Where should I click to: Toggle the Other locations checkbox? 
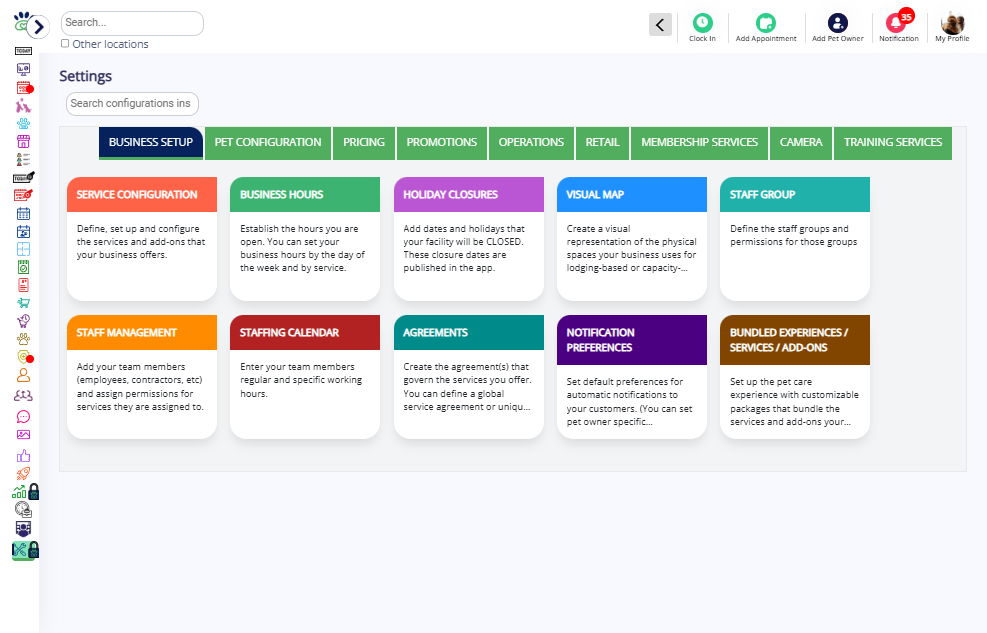[x=65, y=43]
